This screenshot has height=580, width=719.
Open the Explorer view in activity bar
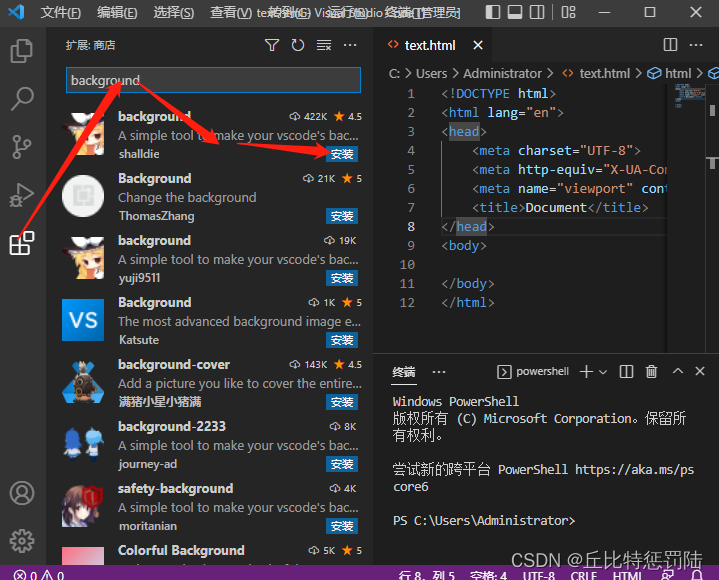pyautogui.click(x=21, y=51)
